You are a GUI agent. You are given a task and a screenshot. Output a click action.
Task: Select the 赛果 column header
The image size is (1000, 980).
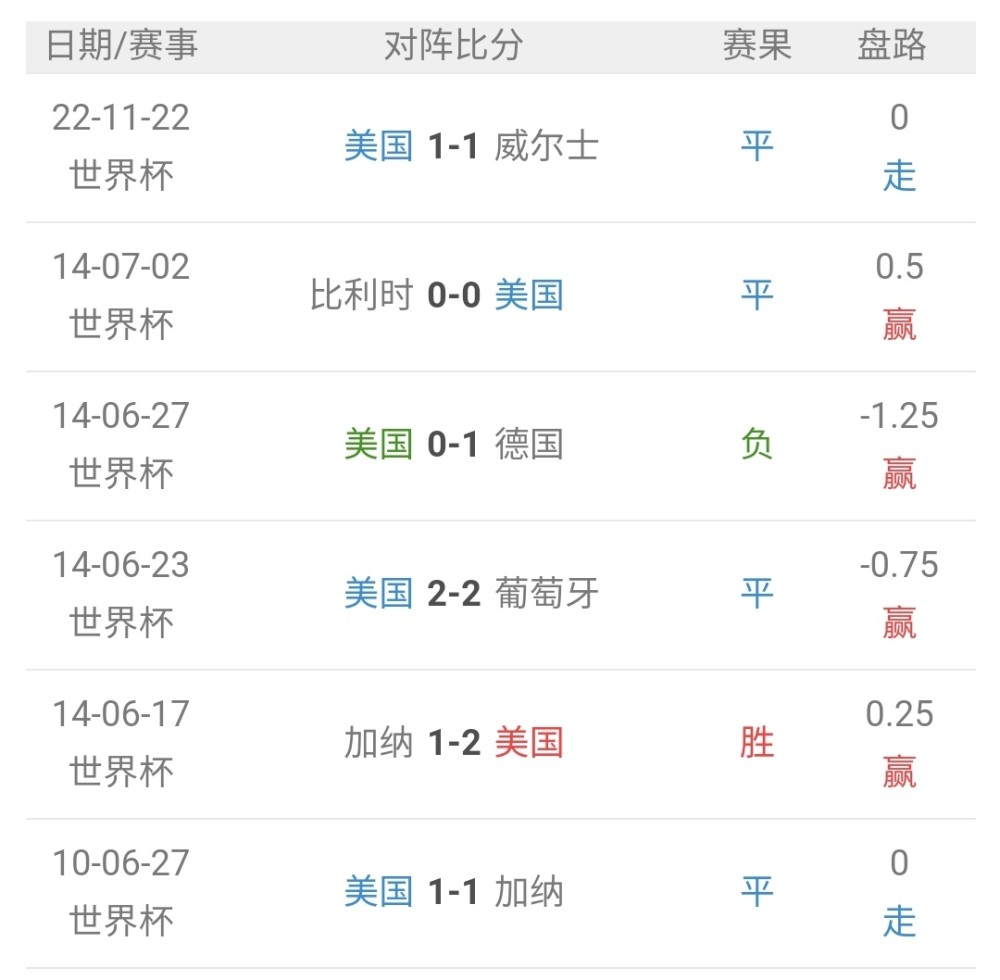[x=757, y=45]
